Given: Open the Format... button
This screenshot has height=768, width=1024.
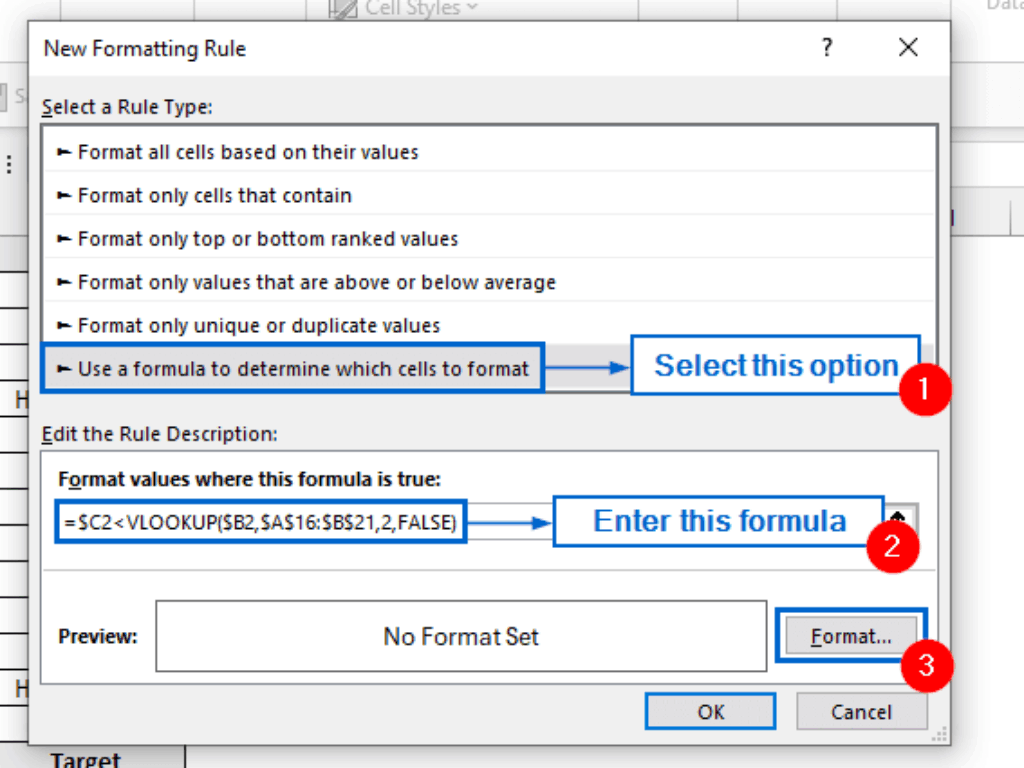Looking at the screenshot, I should [x=851, y=636].
